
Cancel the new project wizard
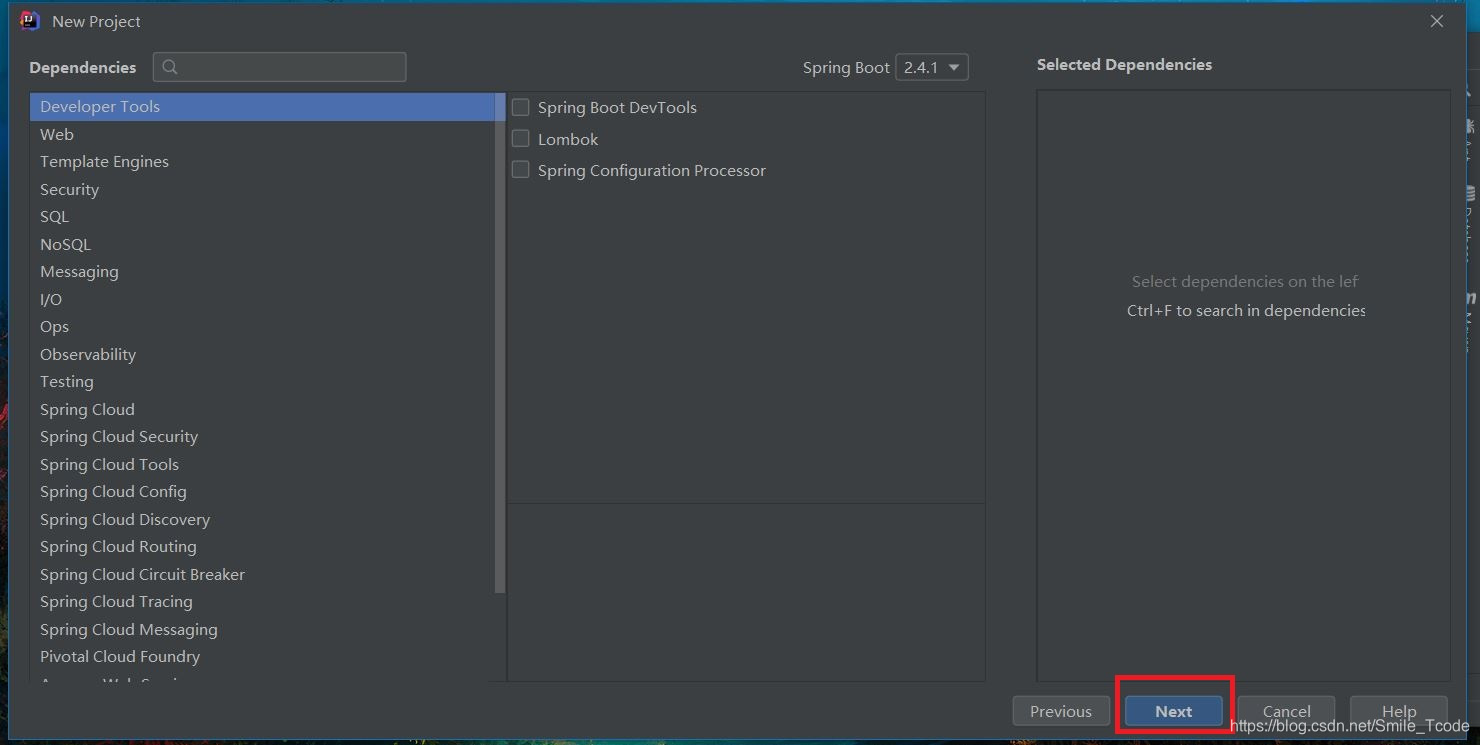click(x=1286, y=711)
